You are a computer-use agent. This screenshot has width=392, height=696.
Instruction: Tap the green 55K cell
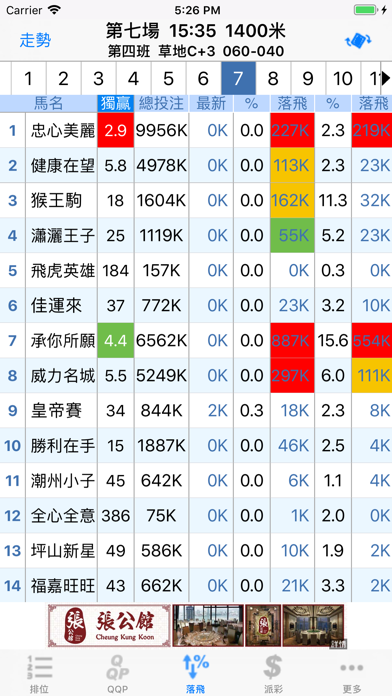[x=292, y=235]
